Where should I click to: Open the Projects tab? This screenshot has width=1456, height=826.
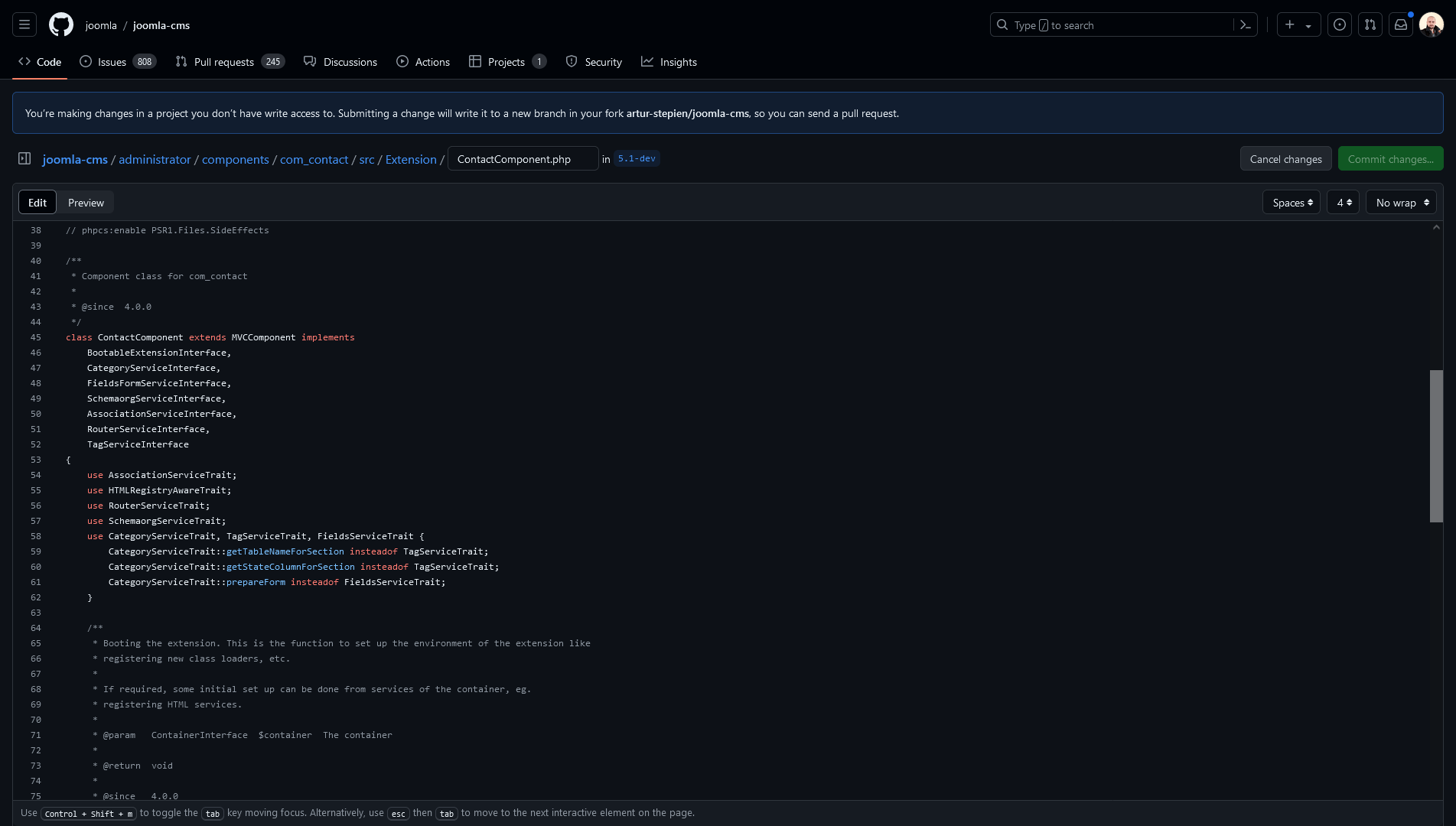point(507,62)
